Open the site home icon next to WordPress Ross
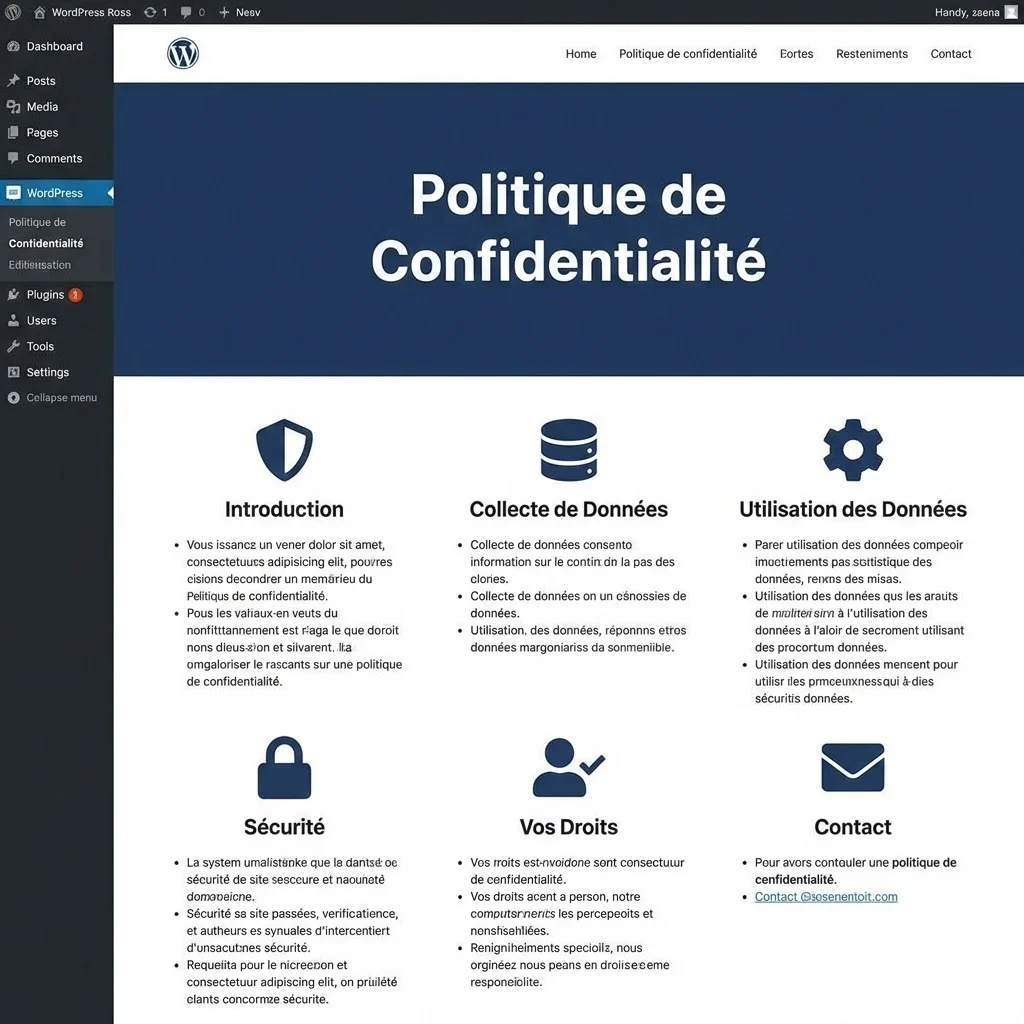Screen dimensions: 1024x1024 click(38, 12)
